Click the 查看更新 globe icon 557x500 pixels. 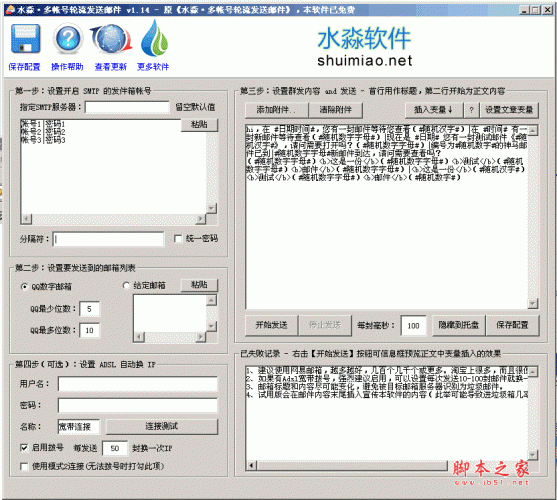[x=111, y=38]
